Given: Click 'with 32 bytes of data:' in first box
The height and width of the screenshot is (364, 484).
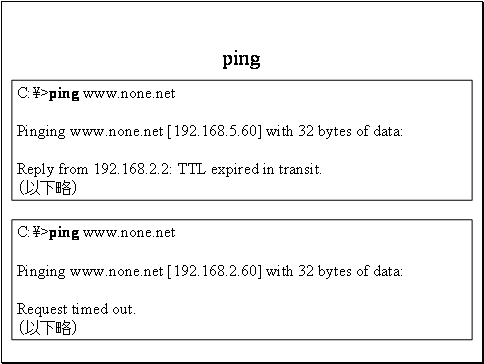Looking at the screenshot, I should pyautogui.click(x=335, y=131).
